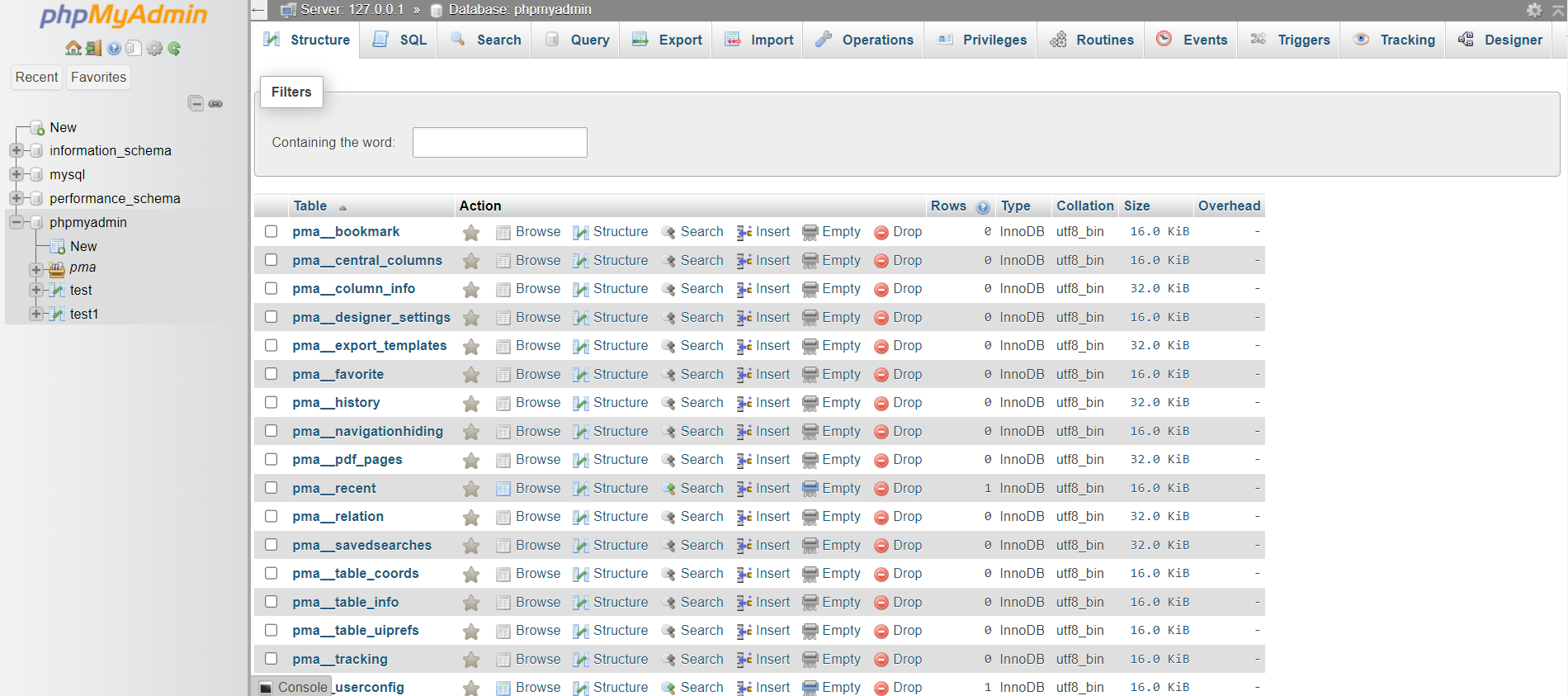
Task: Switch to the Triggers tab
Action: click(1290, 40)
